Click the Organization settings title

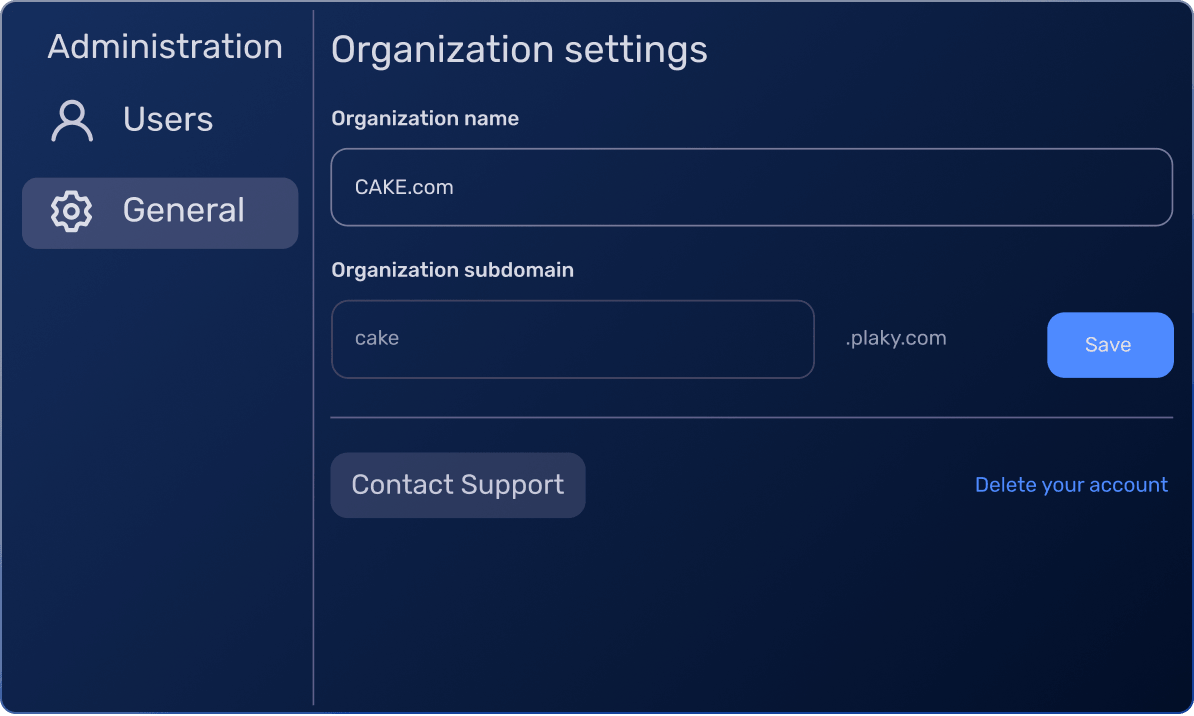coord(519,50)
